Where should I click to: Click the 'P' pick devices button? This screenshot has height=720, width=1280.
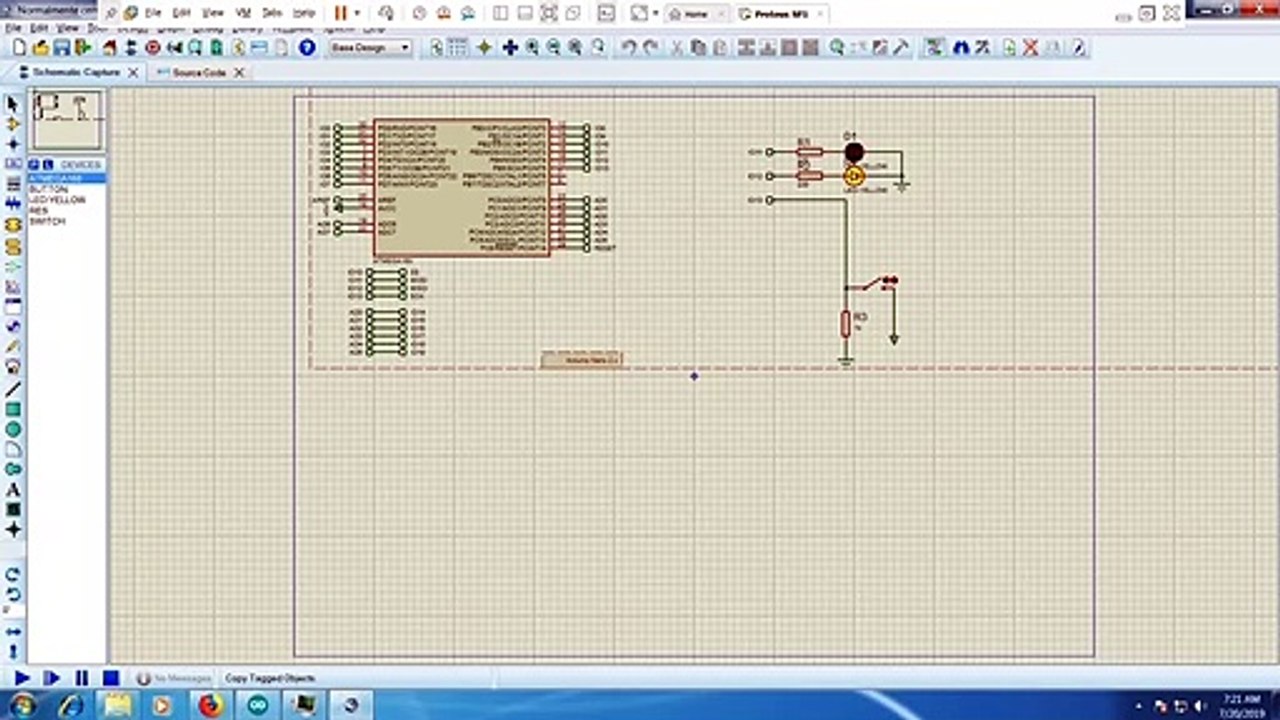[x=34, y=164]
